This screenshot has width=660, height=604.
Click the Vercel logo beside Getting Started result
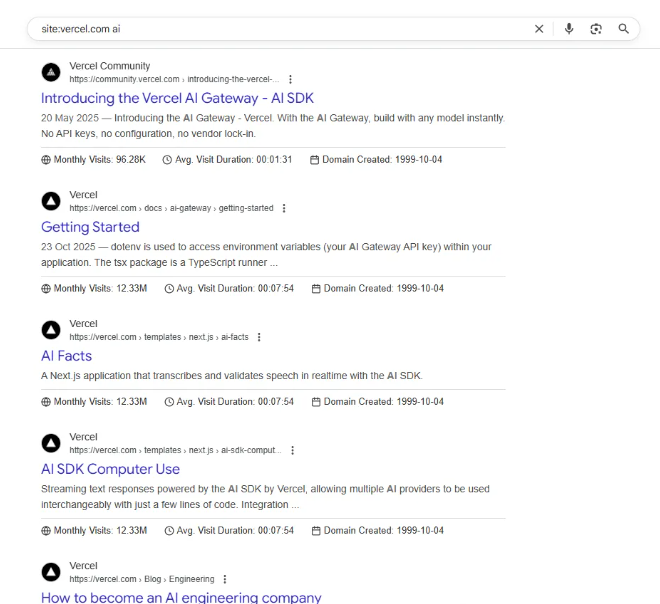tap(51, 201)
